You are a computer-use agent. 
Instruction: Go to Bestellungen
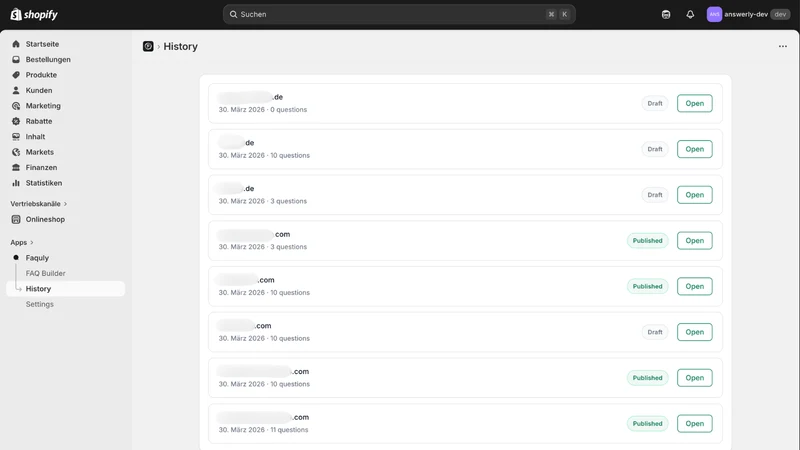point(48,59)
